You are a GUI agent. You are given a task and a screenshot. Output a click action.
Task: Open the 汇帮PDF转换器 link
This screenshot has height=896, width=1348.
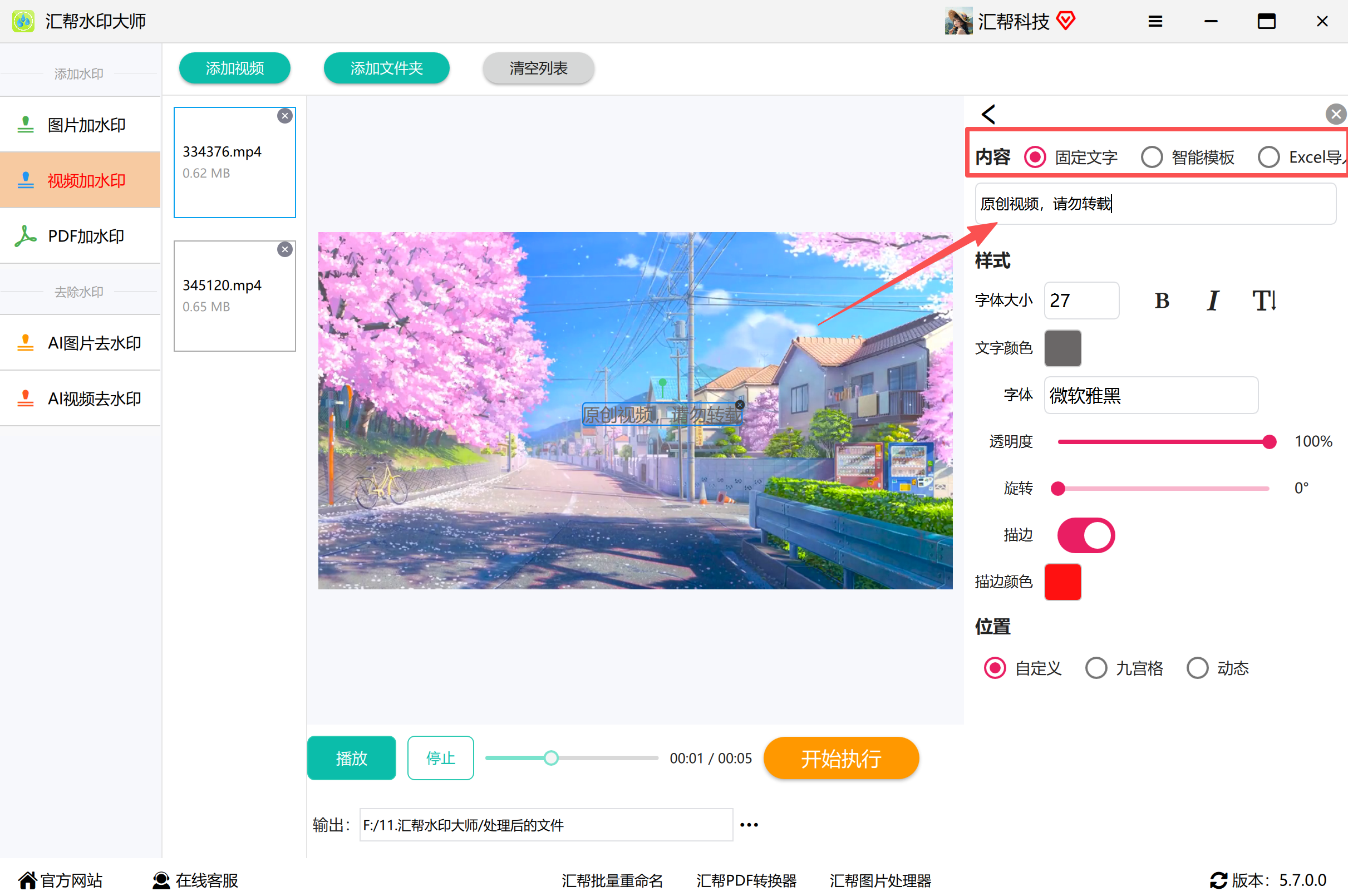pyautogui.click(x=746, y=880)
